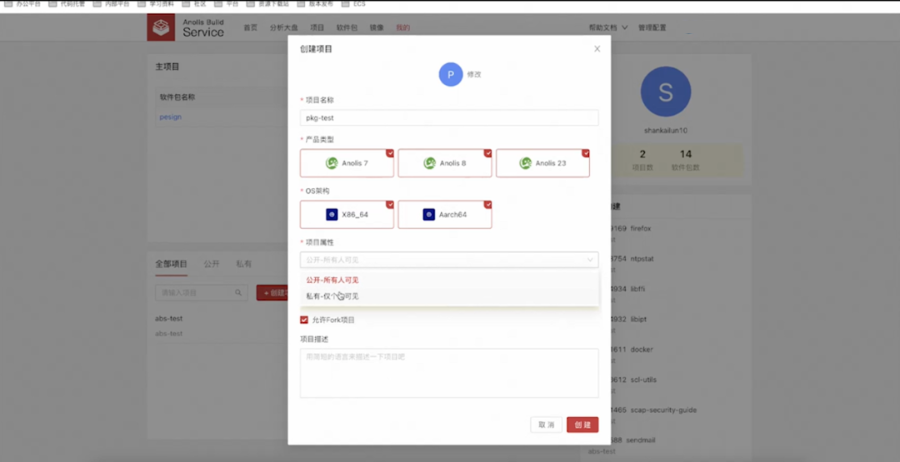Click the libipt build entry
The image size is (900, 462).
[x=638, y=319]
